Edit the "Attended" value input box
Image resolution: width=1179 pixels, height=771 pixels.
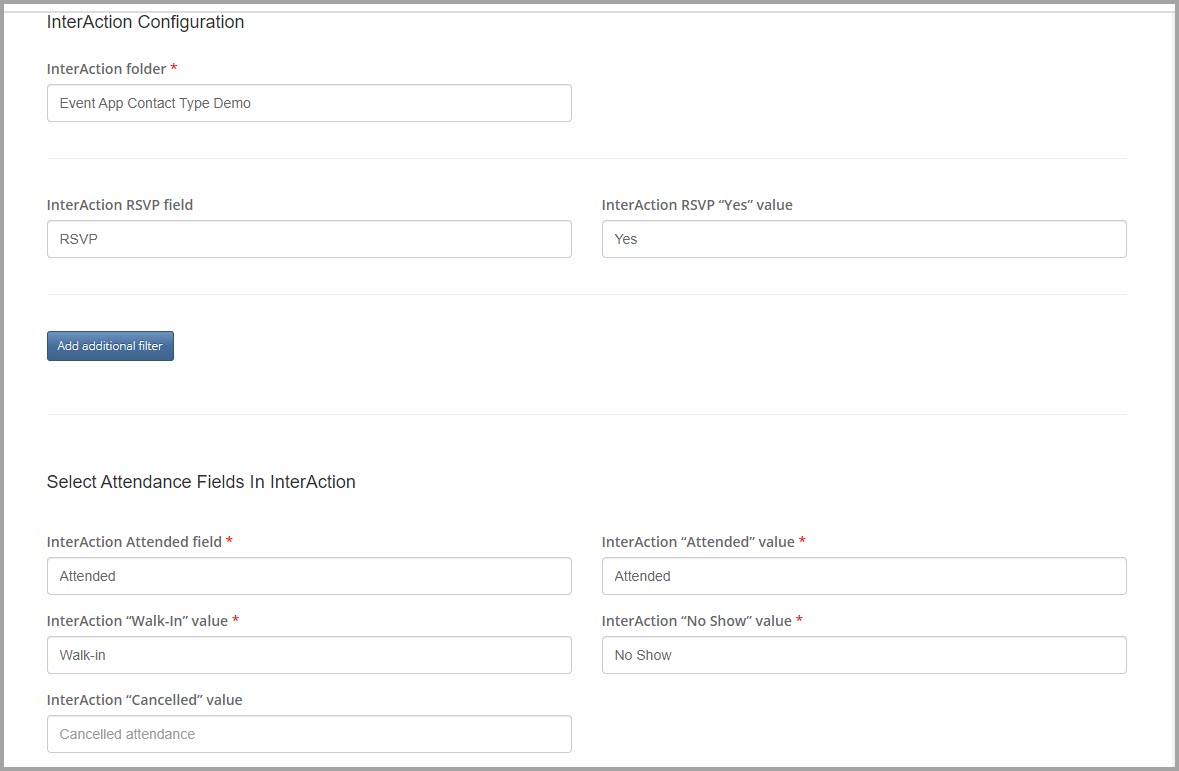(x=864, y=576)
